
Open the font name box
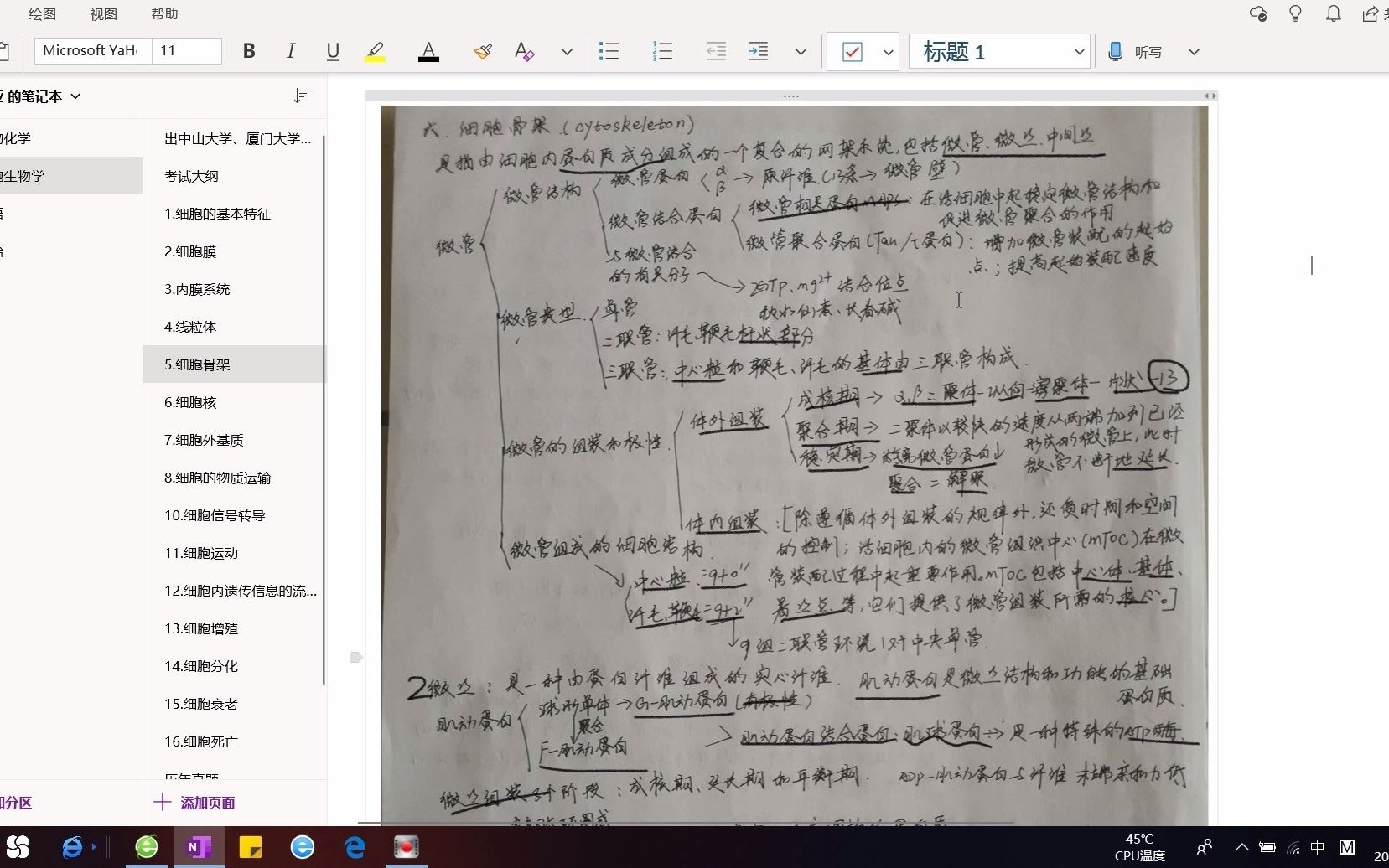point(92,50)
